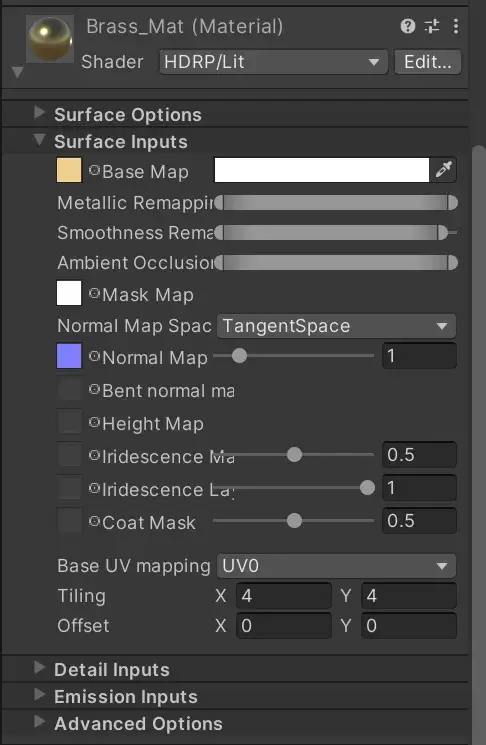Open the three-dot material context menu
The height and width of the screenshot is (745, 486).
[456, 26]
